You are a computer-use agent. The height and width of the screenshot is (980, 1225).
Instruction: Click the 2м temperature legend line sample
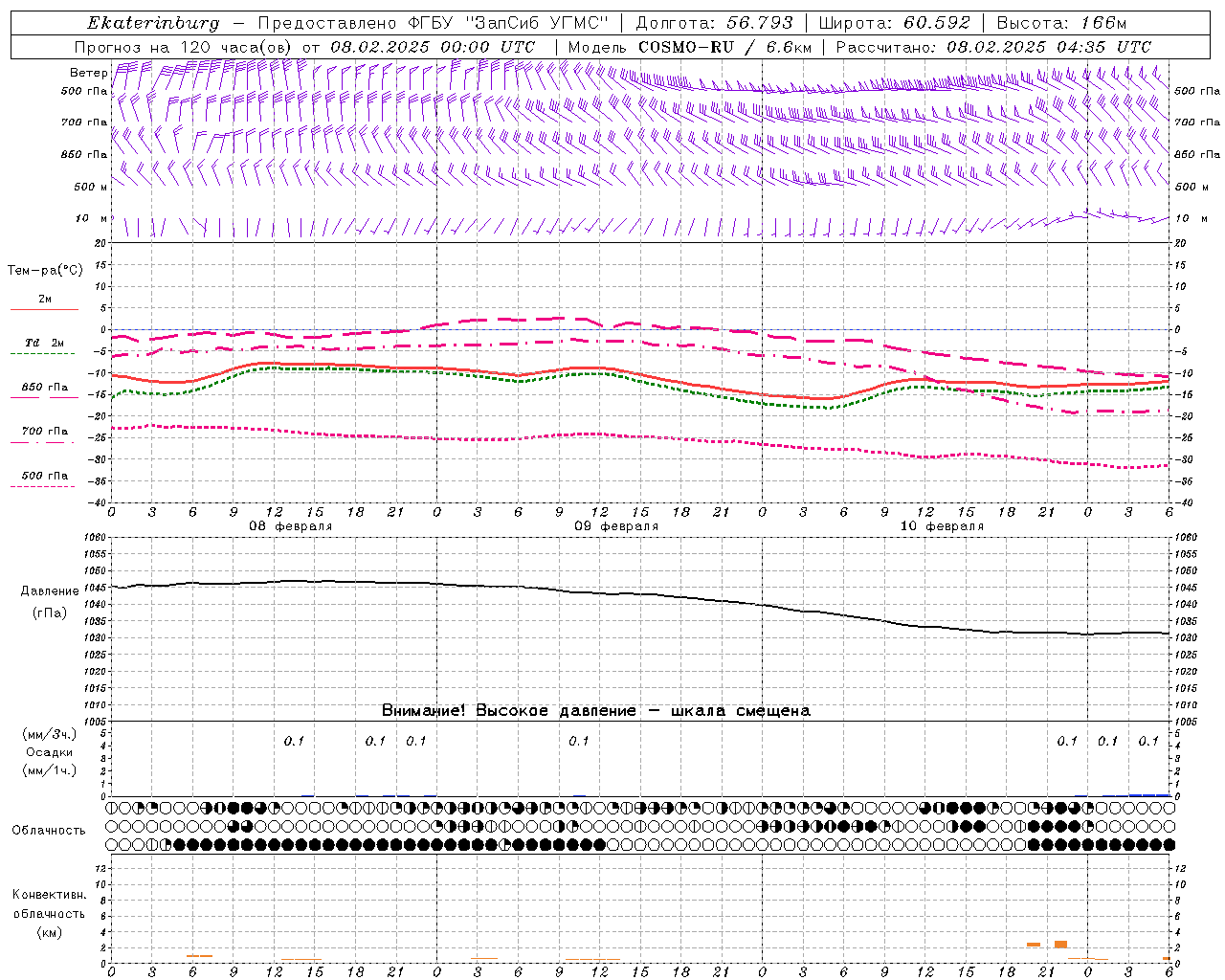(x=44, y=309)
